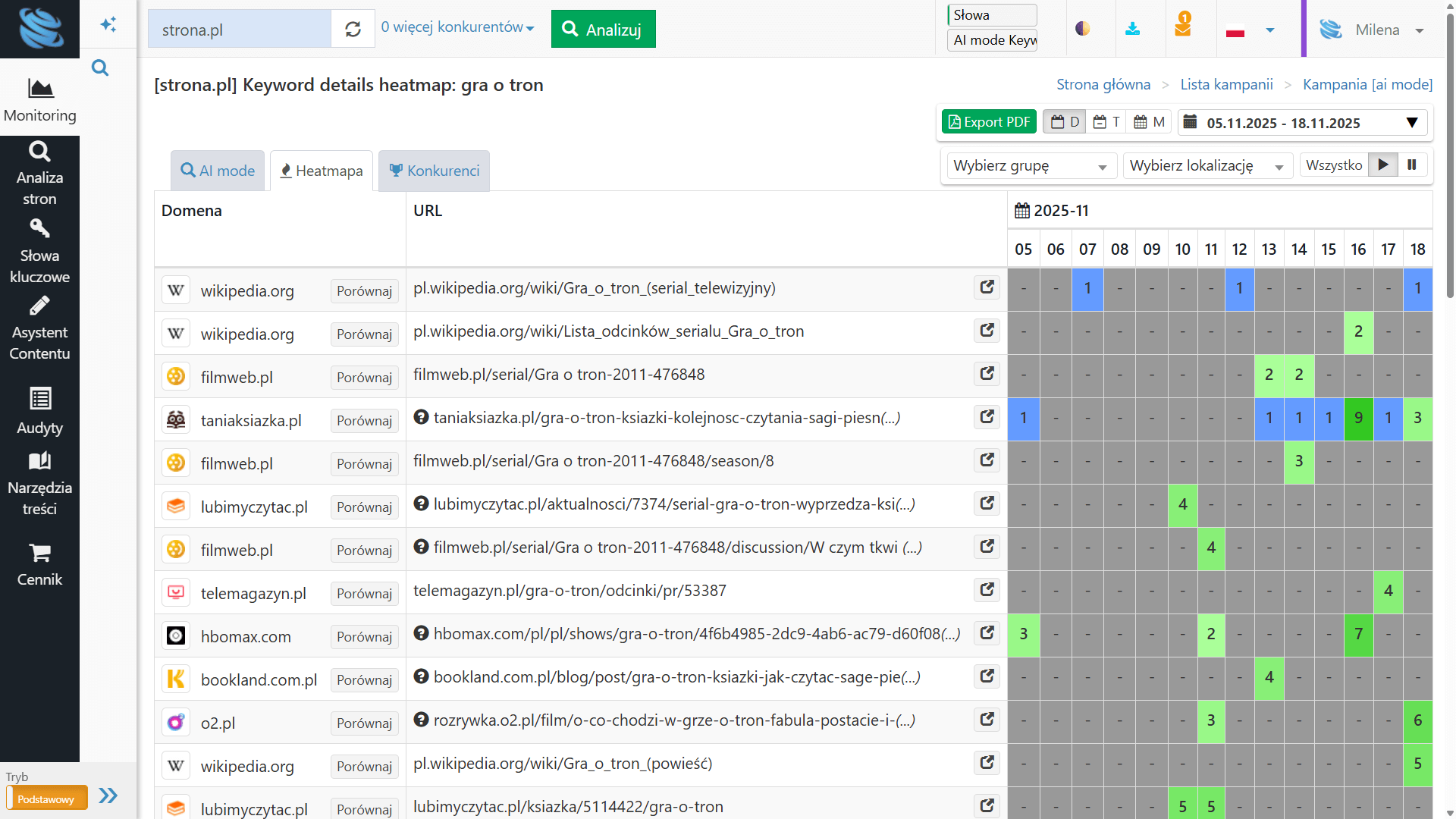
Task: Open the Wybierz lokalizację dropdown
Action: point(1206,166)
